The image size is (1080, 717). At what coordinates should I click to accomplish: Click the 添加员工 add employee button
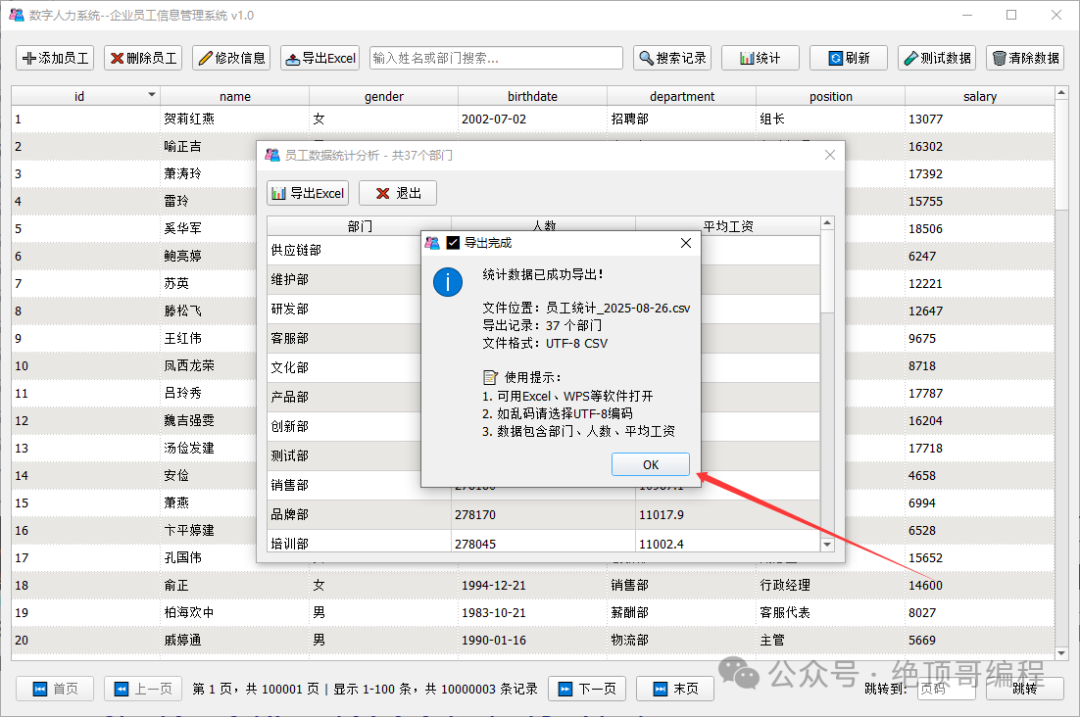(x=55, y=58)
